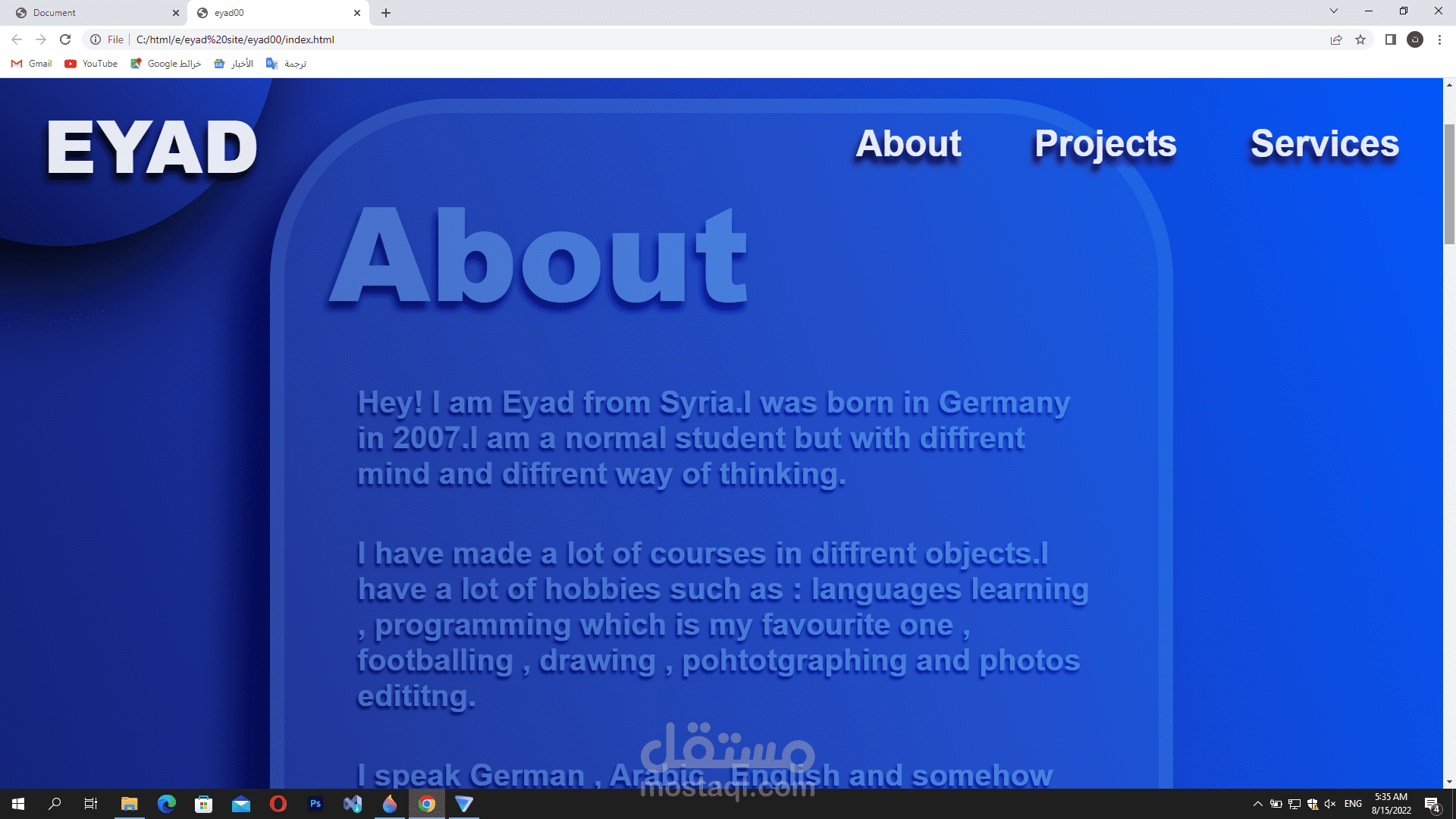Open the Projects navigation link
Image resolution: width=1456 pixels, height=819 pixels.
(1105, 144)
